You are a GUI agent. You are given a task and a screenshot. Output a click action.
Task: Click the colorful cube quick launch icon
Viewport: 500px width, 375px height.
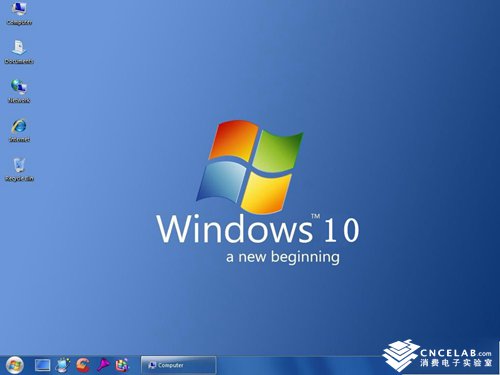point(122,365)
